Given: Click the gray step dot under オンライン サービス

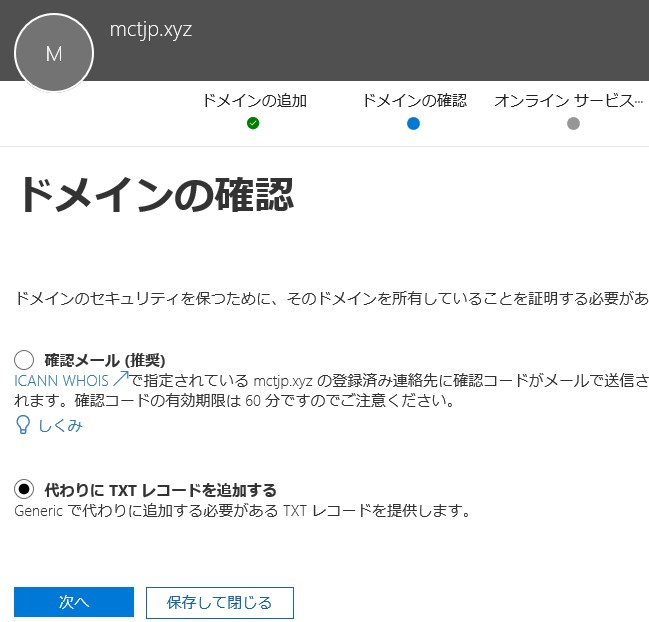Looking at the screenshot, I should click(x=573, y=123).
